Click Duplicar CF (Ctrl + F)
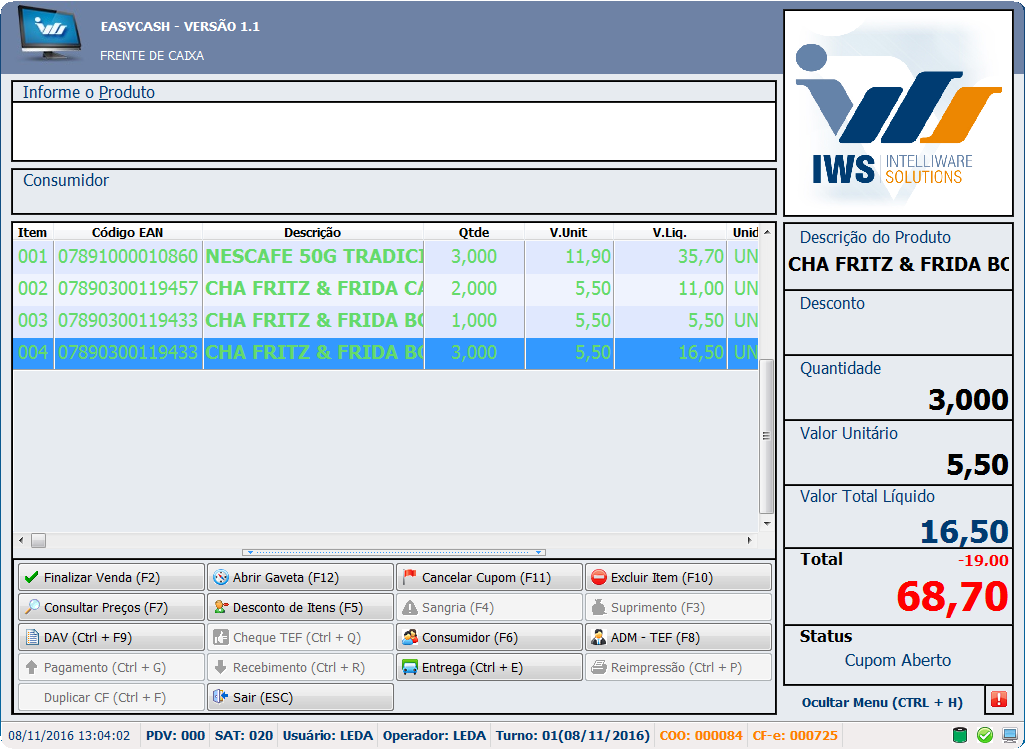The width and height of the screenshot is (1025, 749). tap(111, 697)
